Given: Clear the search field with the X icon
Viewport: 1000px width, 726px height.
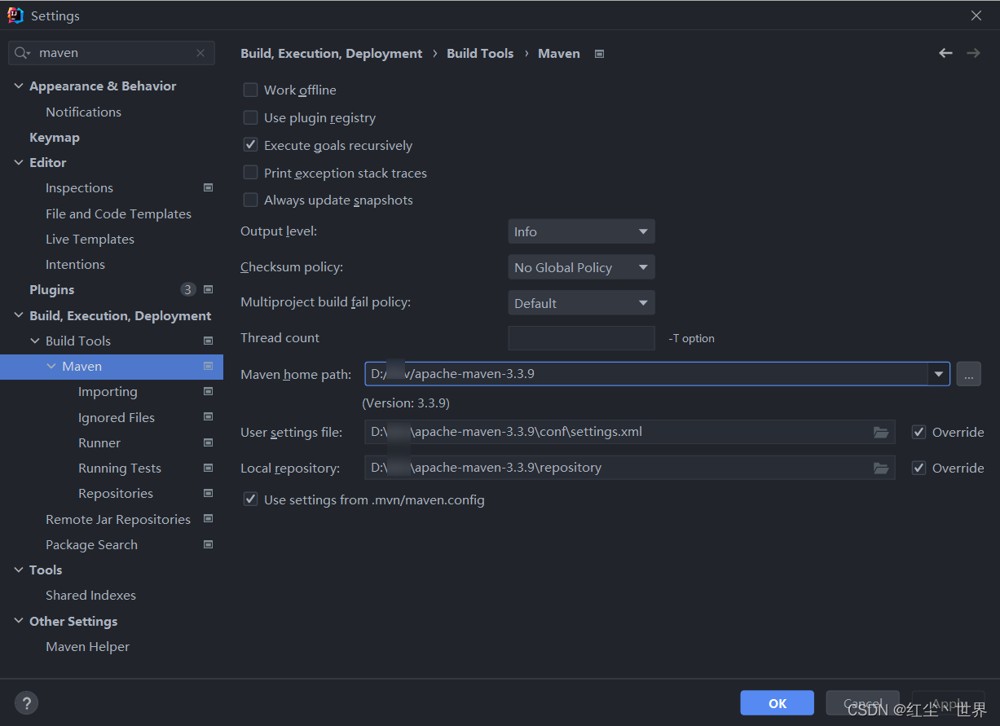Looking at the screenshot, I should (200, 53).
